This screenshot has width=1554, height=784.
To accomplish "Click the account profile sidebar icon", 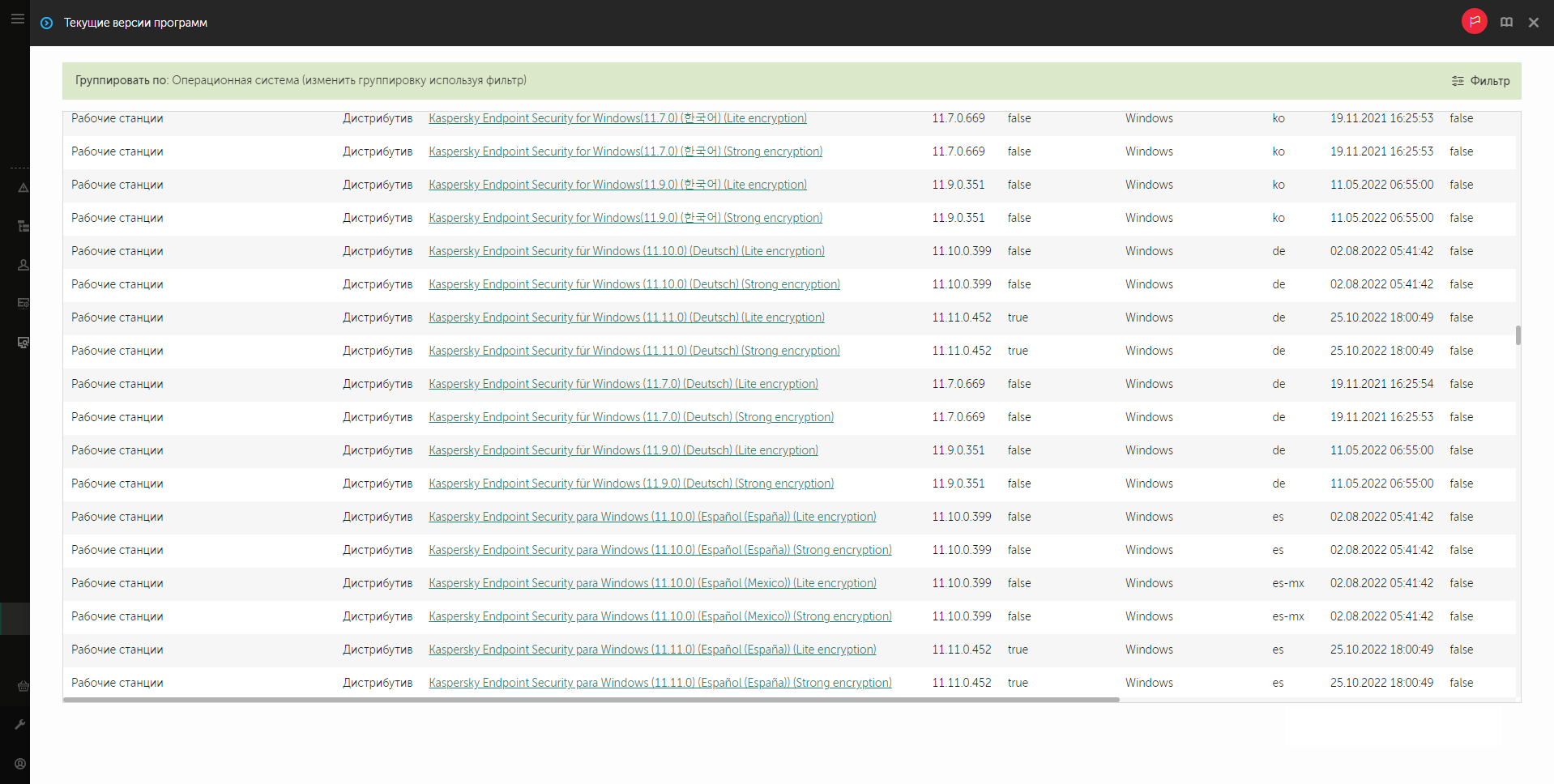I will 21,763.
